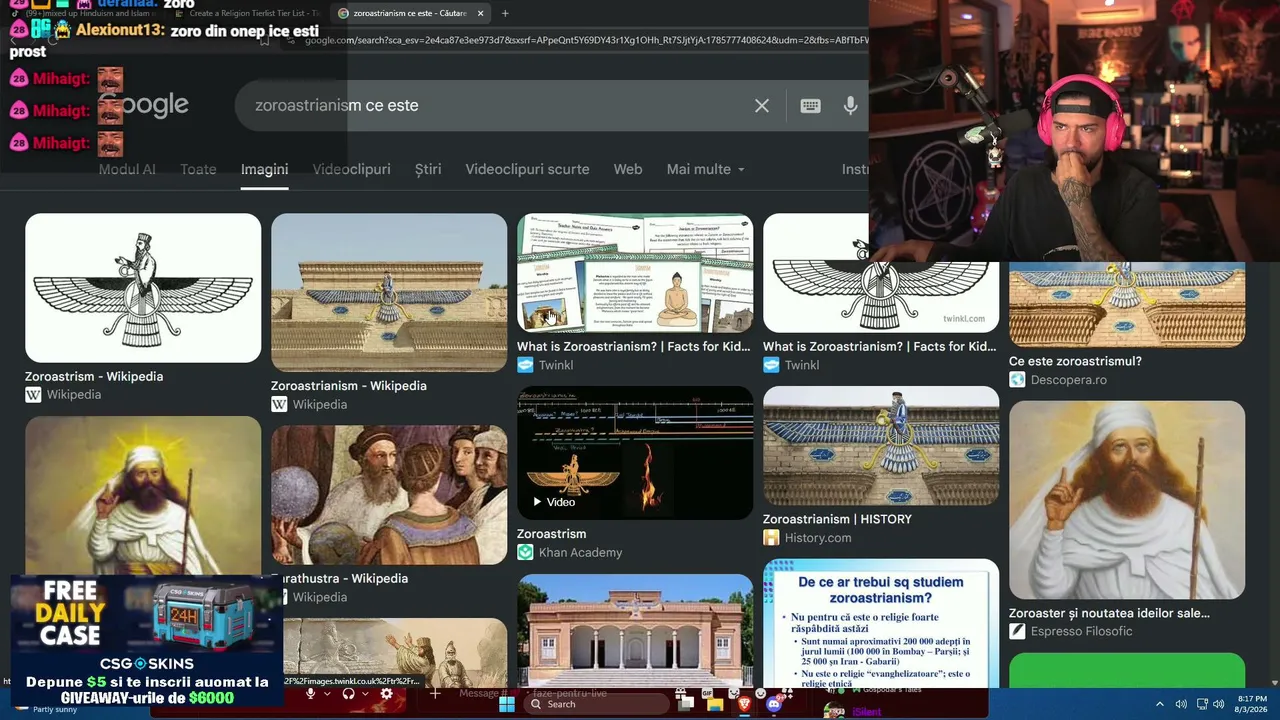
Task: Close the zoroastrianism ce este browser tab
Action: tap(481, 13)
